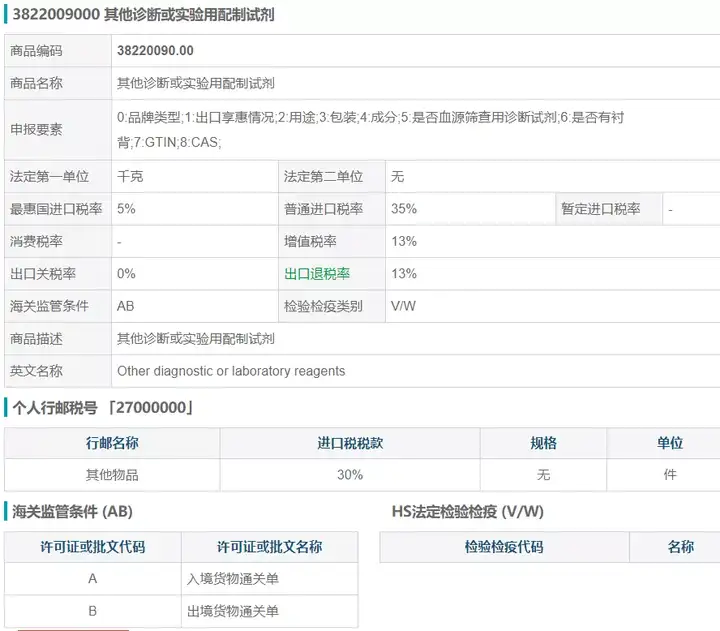This screenshot has height=631, width=720.
Task: Click the green 出口退税率 link
Action: coord(317,274)
